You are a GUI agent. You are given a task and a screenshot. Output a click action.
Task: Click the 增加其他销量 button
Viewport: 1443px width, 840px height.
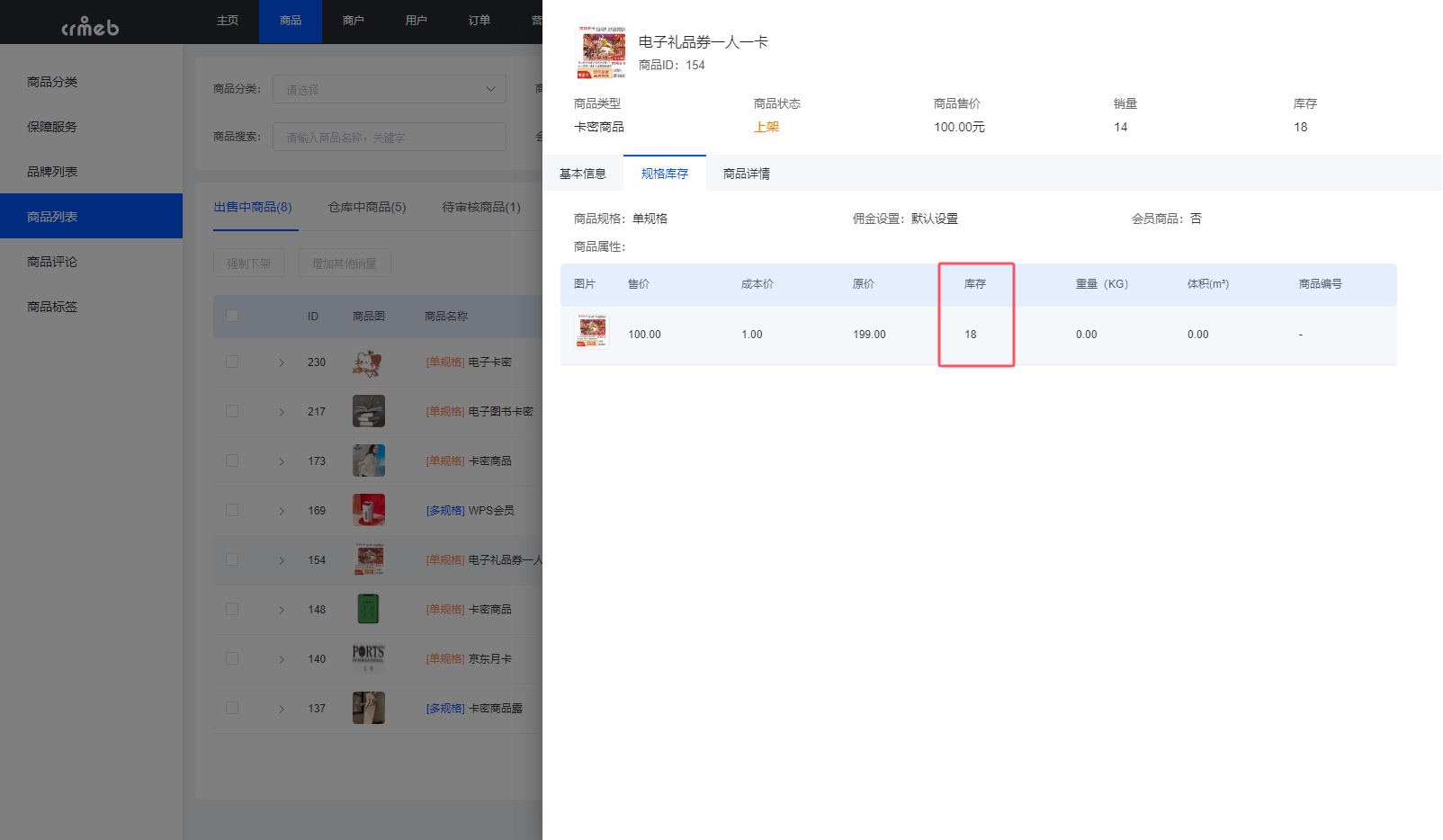tap(344, 262)
